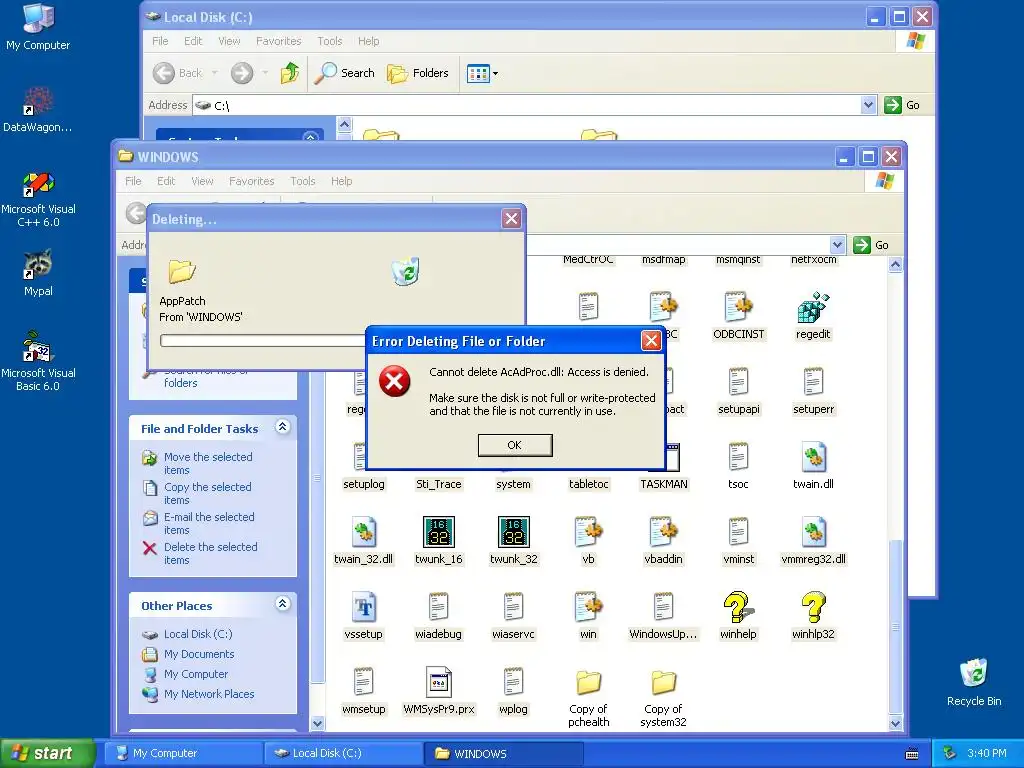Click the Start button
1024x768 pixels.
point(47,753)
